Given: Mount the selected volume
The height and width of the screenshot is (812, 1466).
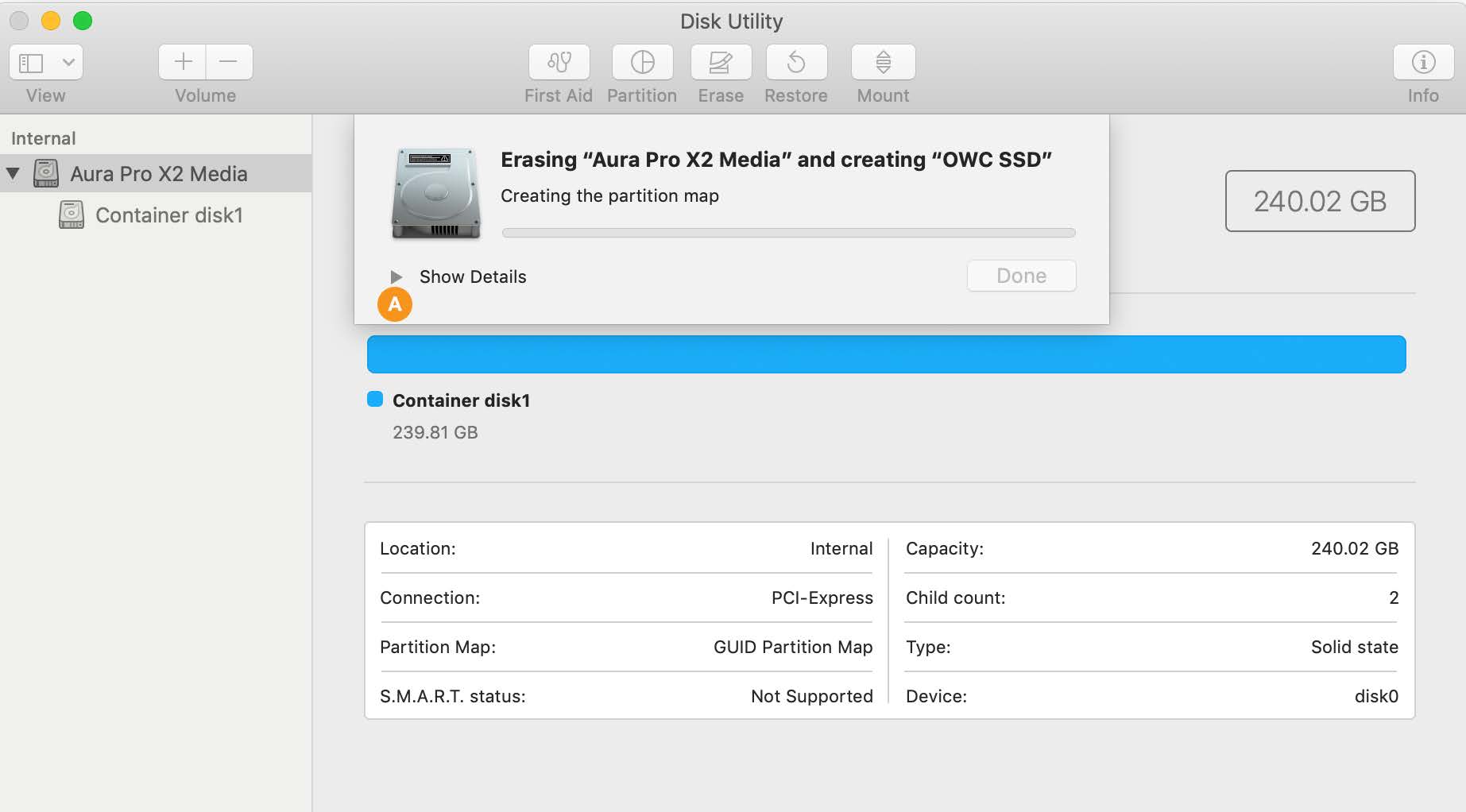Looking at the screenshot, I should pos(882,73).
